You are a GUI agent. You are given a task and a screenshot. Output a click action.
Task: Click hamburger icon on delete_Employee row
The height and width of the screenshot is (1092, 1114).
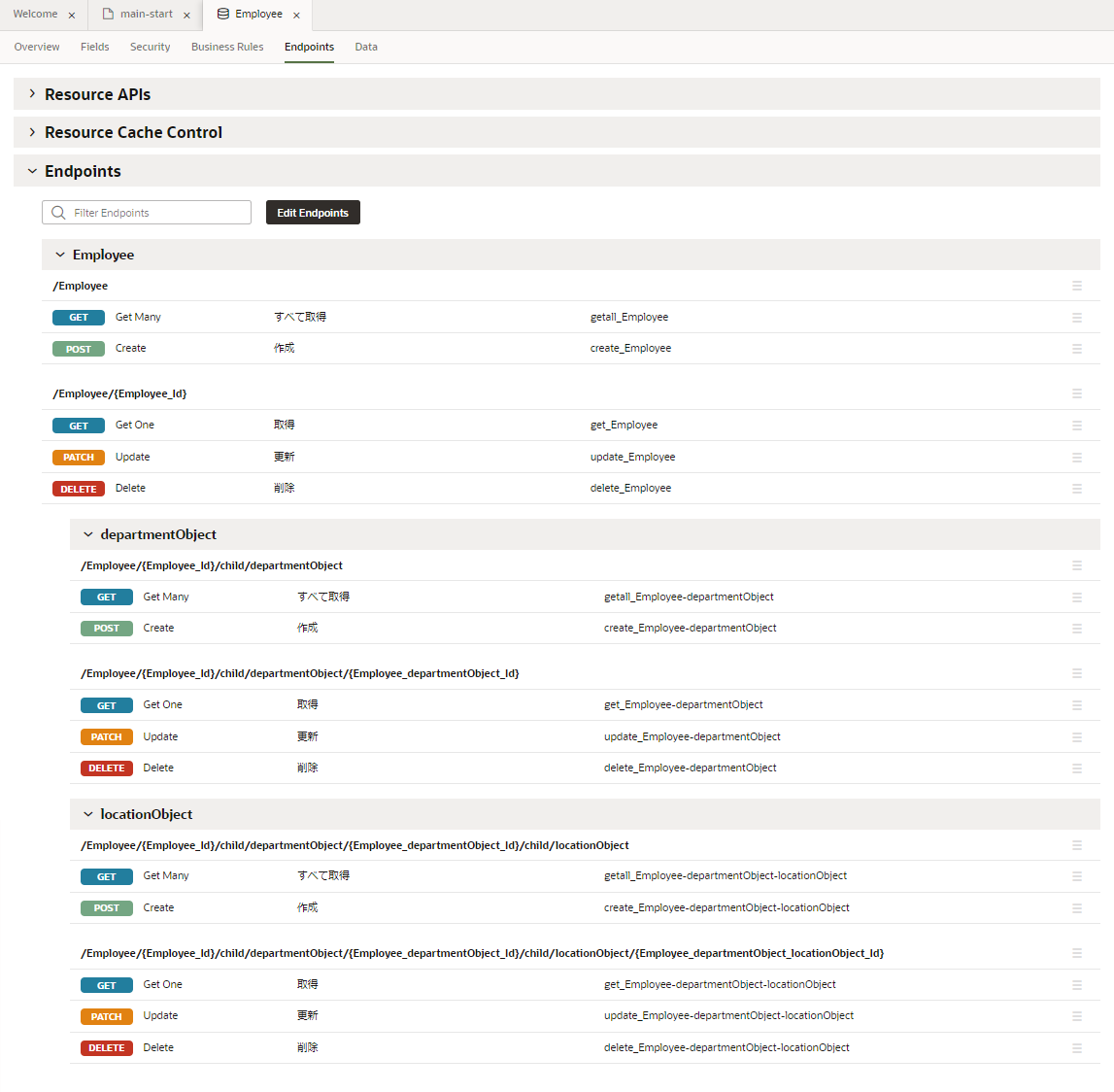click(x=1076, y=489)
